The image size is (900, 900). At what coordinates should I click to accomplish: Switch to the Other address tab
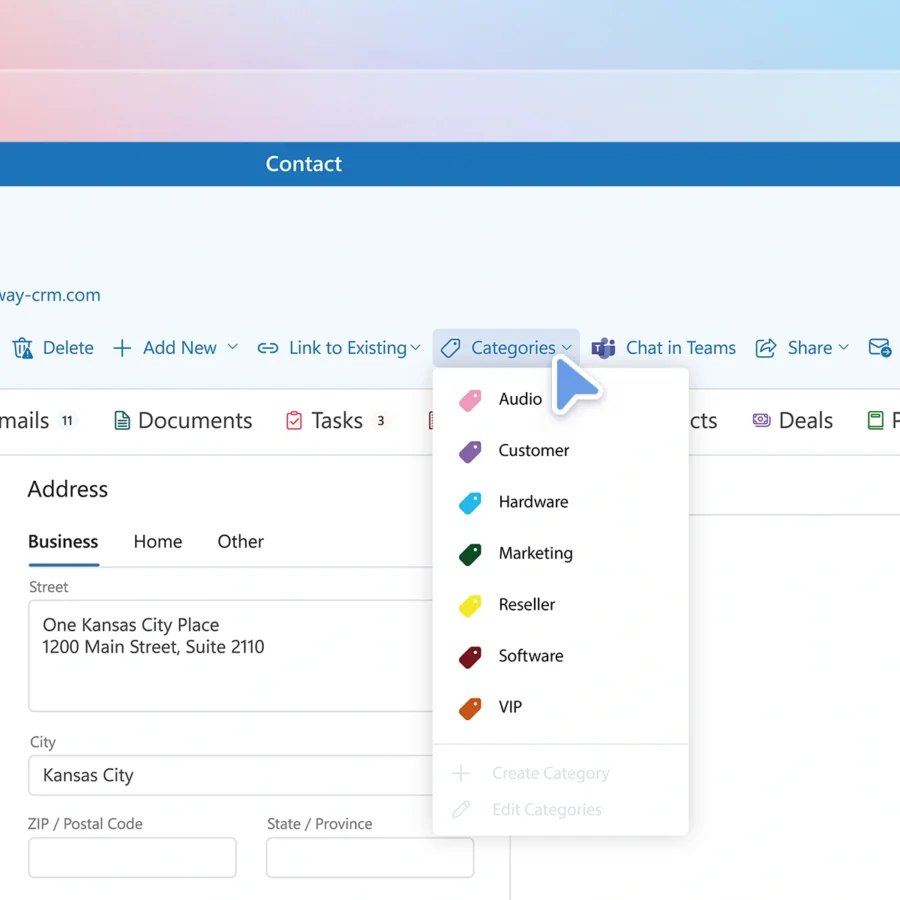[240, 541]
